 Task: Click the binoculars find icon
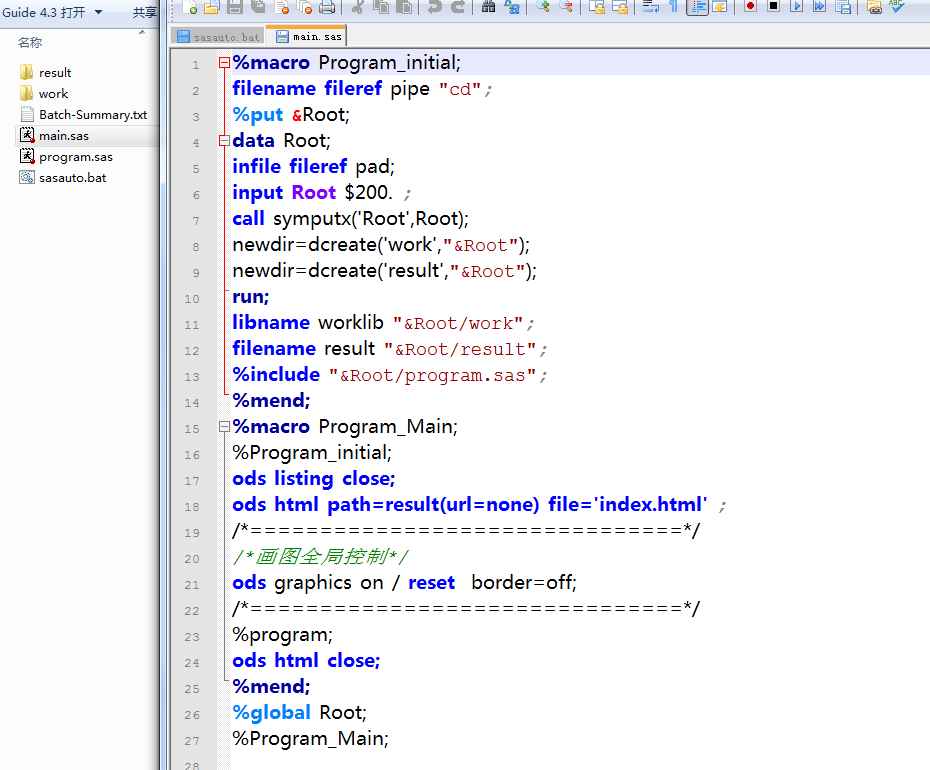tap(488, 7)
